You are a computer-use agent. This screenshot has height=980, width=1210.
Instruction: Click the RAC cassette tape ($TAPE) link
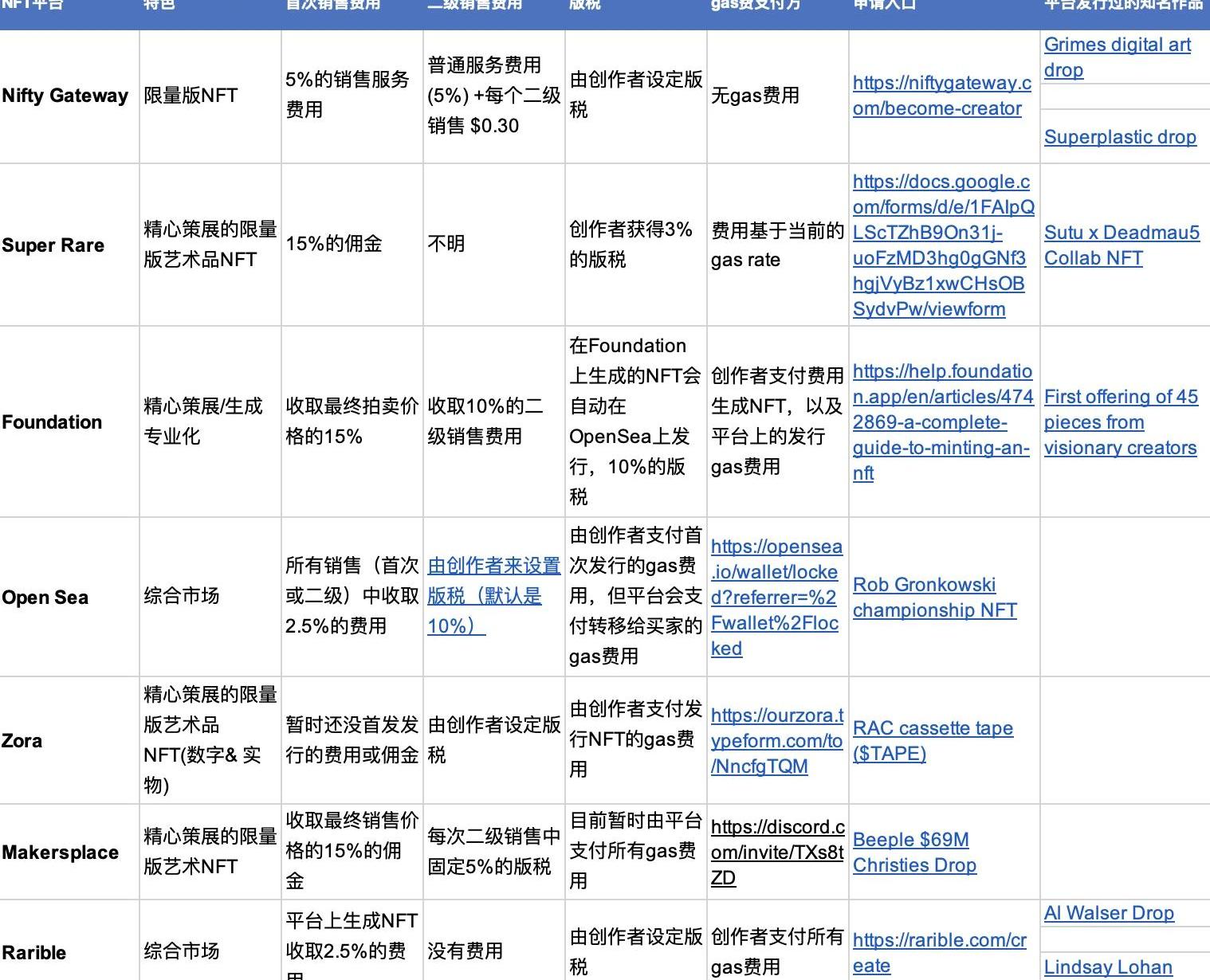click(x=933, y=740)
